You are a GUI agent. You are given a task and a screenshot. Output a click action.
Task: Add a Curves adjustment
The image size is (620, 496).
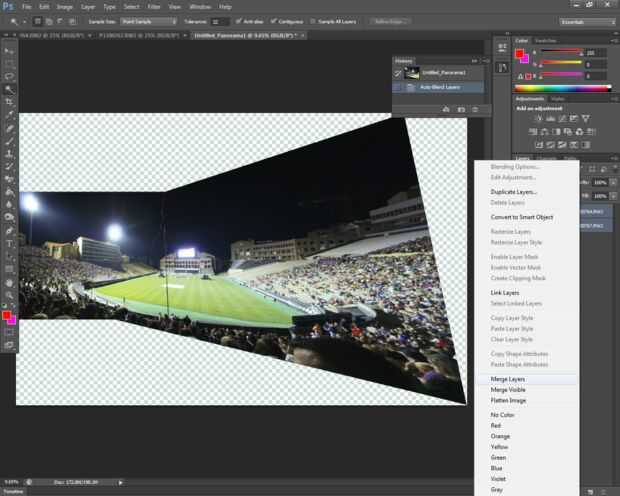point(562,118)
